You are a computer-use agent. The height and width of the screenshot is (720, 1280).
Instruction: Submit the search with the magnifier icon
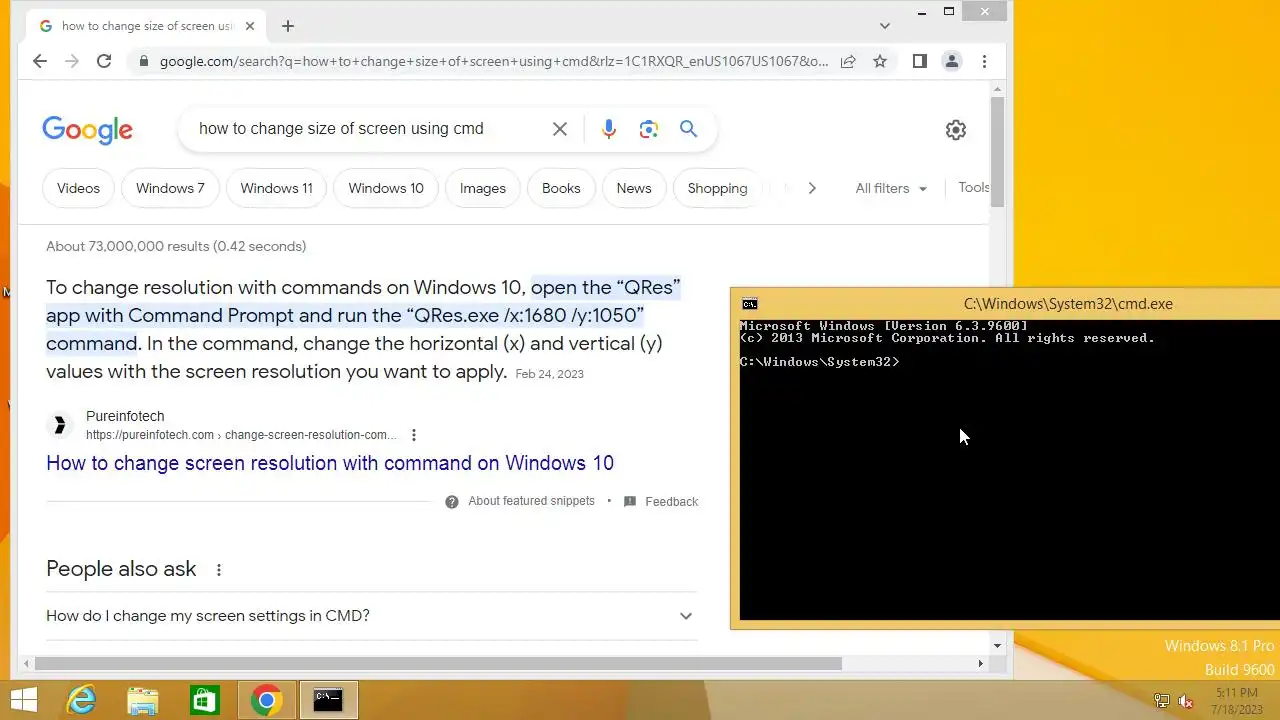pos(688,129)
